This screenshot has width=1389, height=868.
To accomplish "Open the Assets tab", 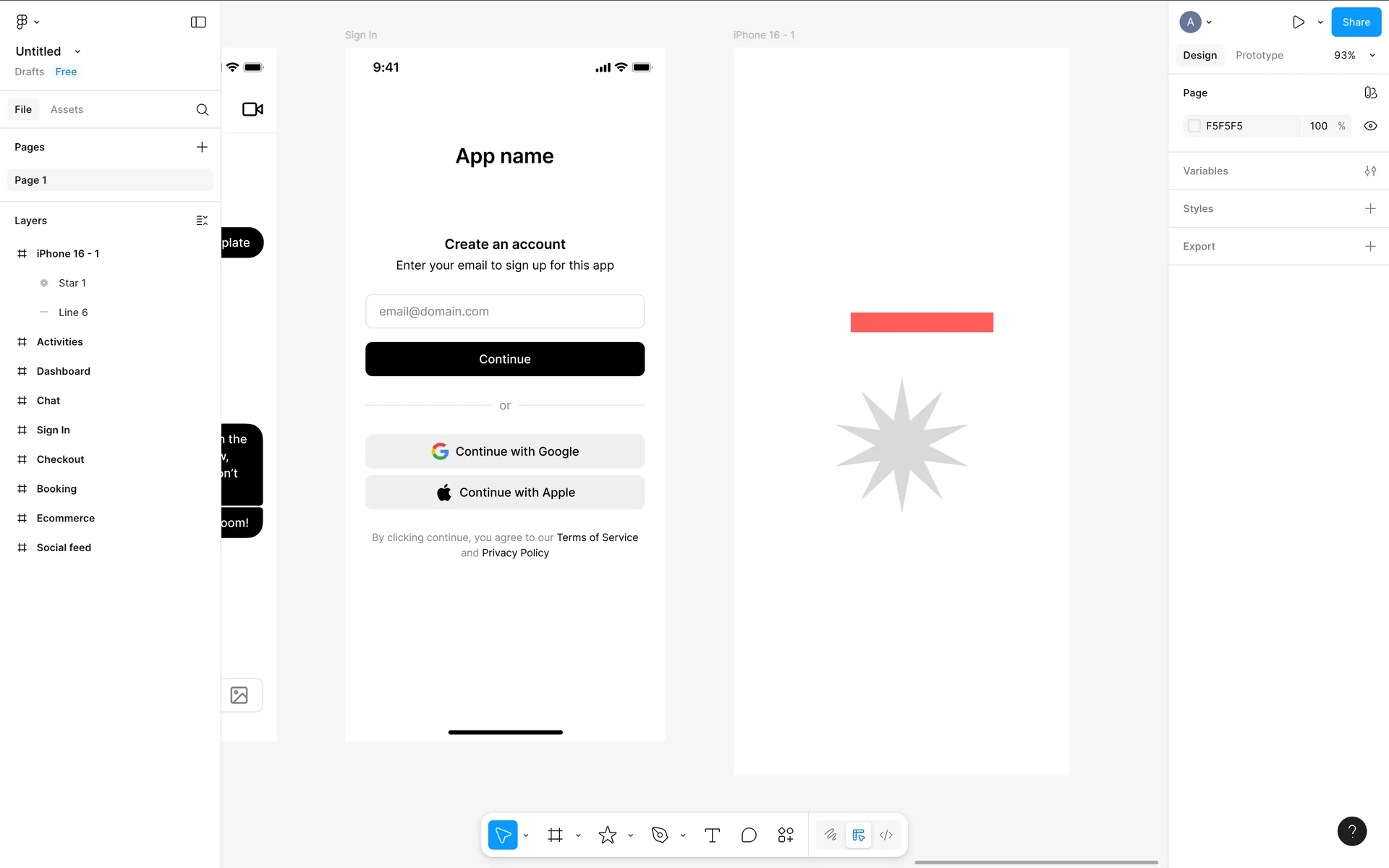I will point(67,110).
